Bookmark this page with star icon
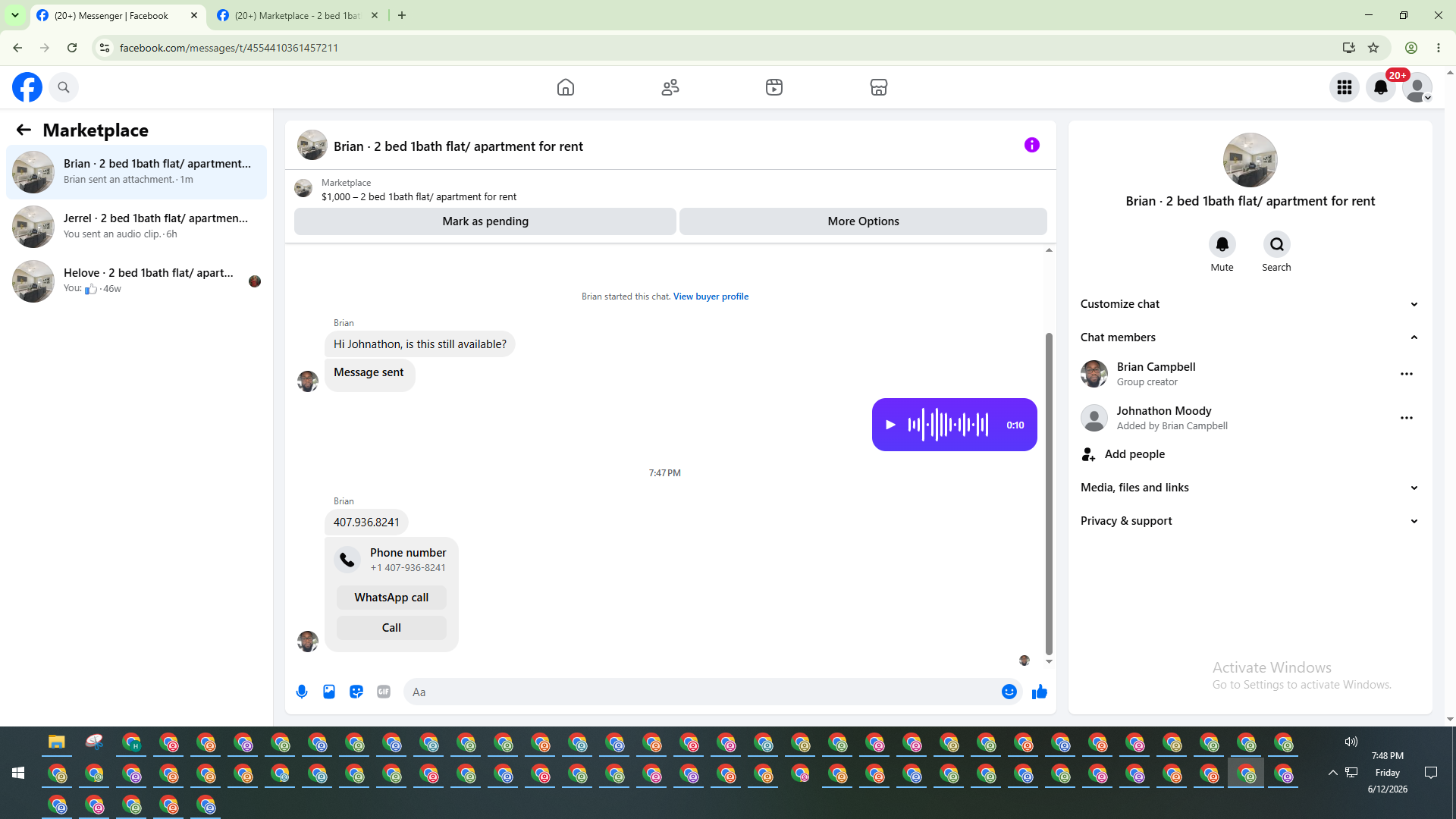This screenshot has height=819, width=1456. (x=1373, y=48)
